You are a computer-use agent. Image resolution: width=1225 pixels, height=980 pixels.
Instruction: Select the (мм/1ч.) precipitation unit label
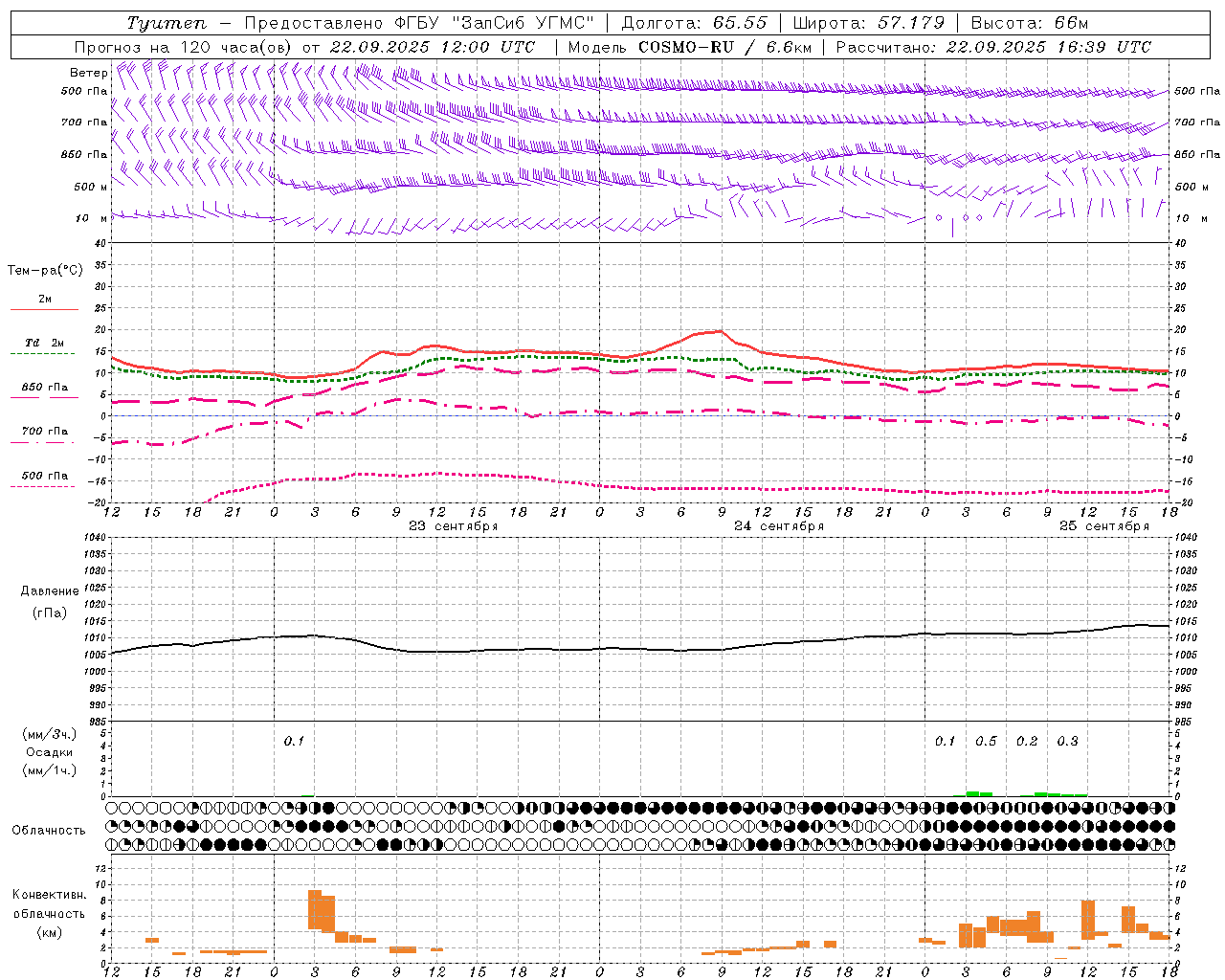click(50, 770)
